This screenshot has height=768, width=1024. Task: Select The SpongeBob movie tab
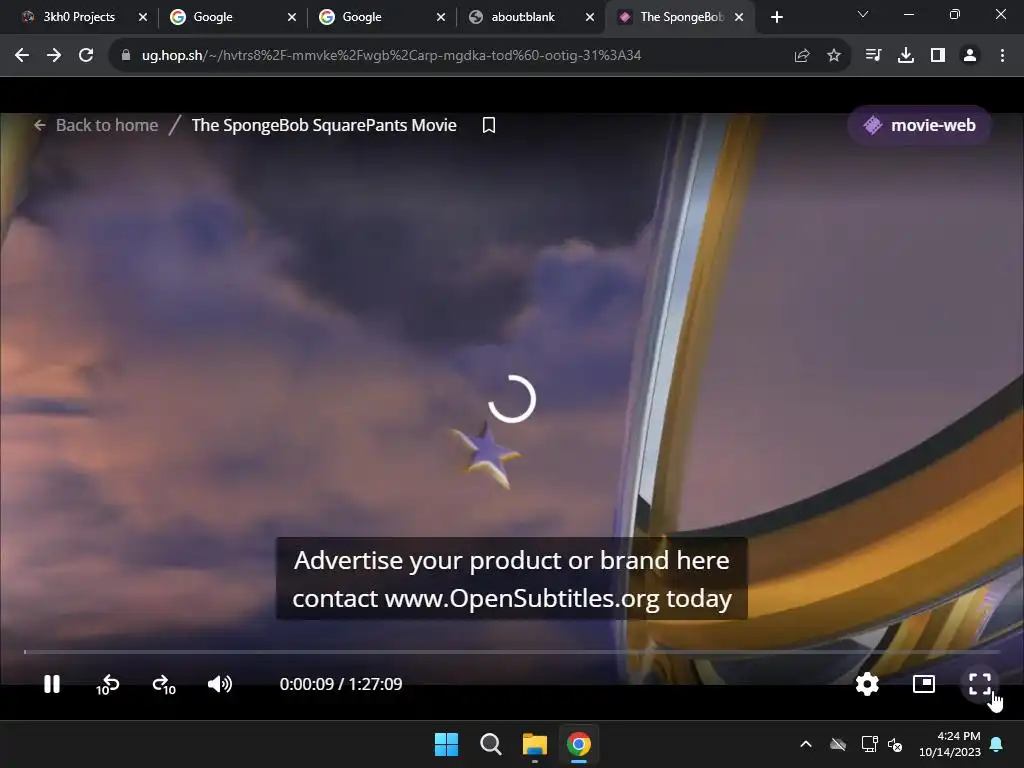pos(682,17)
